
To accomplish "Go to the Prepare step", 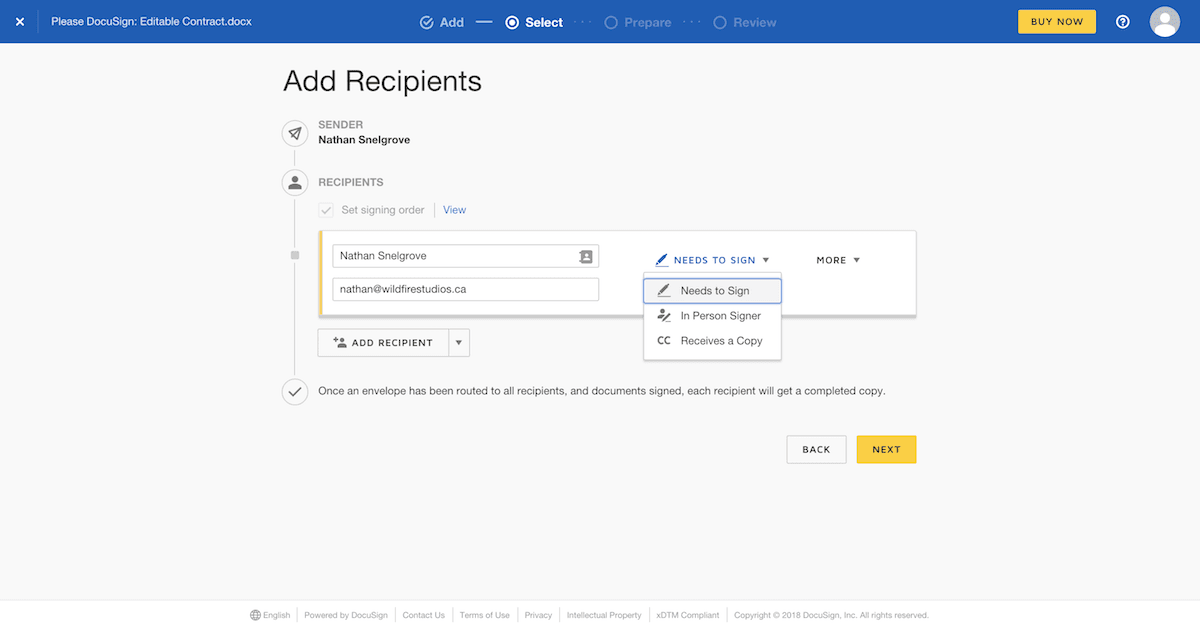I will point(638,22).
